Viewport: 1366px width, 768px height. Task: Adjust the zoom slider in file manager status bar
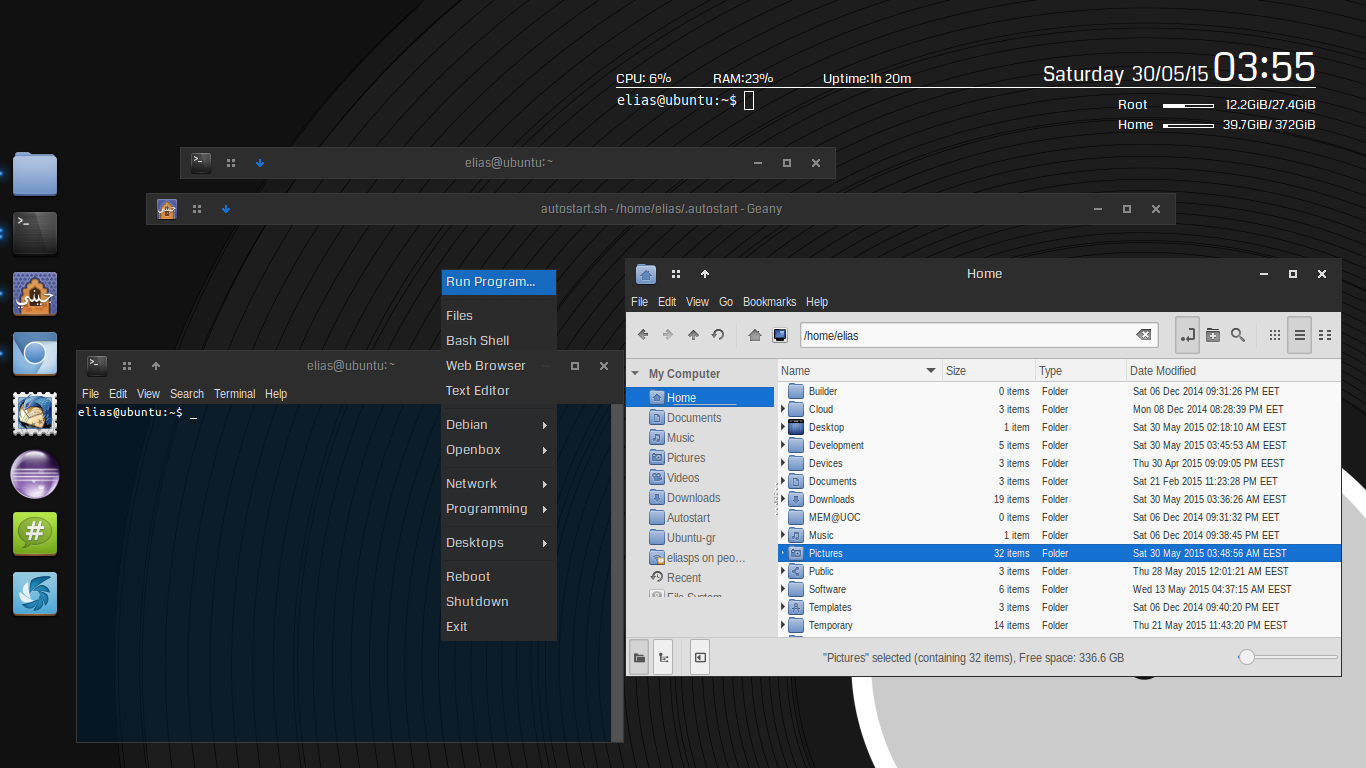click(1246, 657)
